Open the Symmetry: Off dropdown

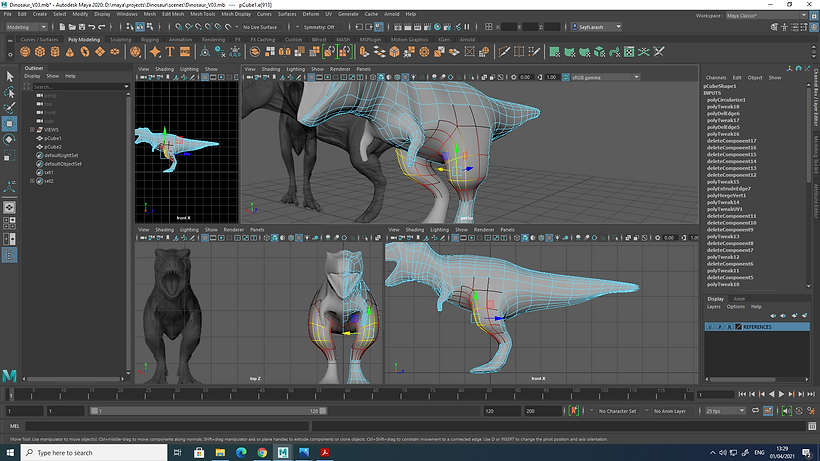tap(322, 27)
